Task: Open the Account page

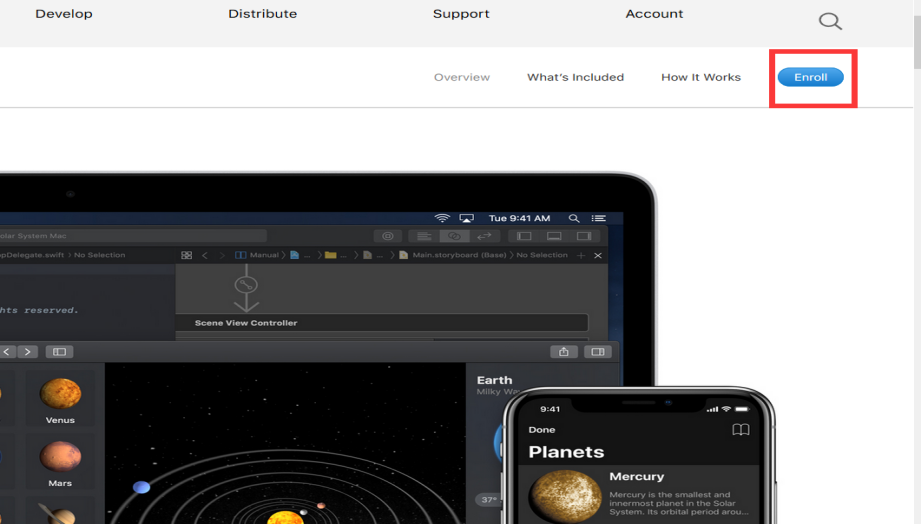Action: [654, 14]
